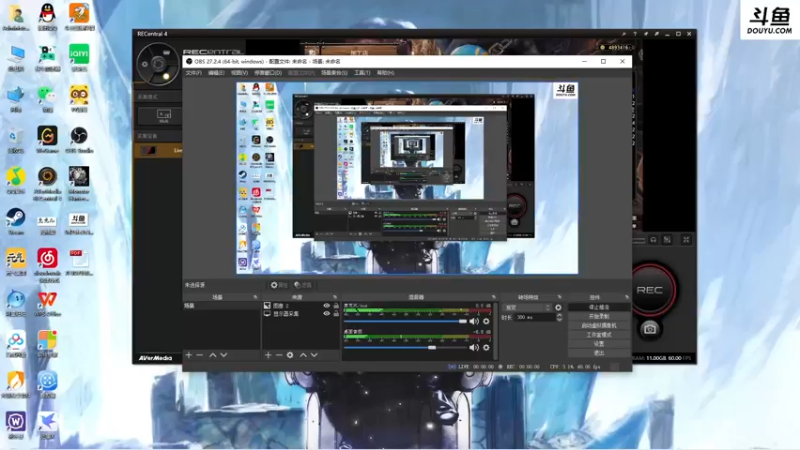The height and width of the screenshot is (450, 800).
Task: Open the 编辑(E) Edit menu in OBS
Action: pos(216,73)
